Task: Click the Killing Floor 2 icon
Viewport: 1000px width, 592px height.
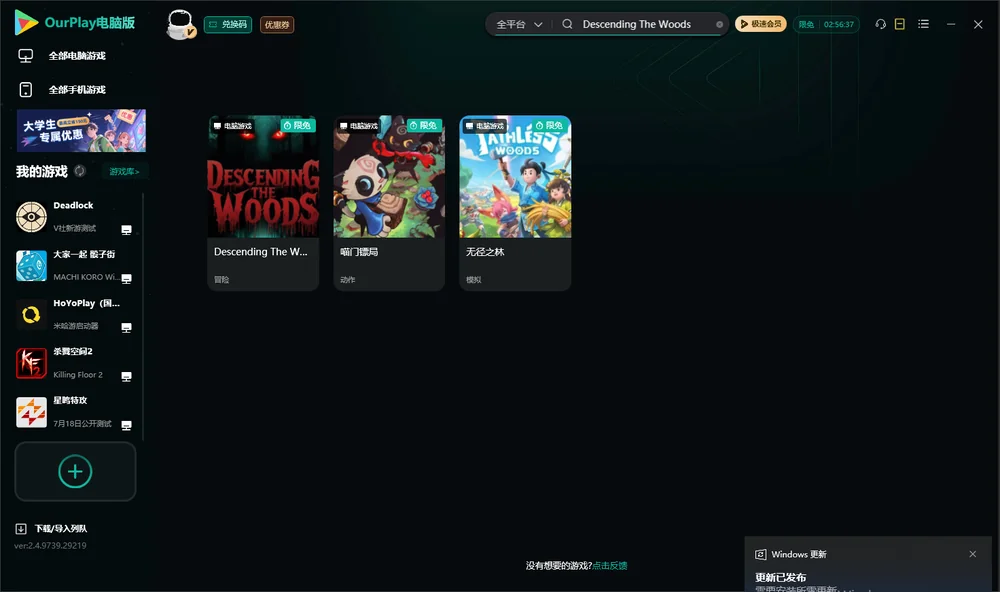Action: point(31,363)
